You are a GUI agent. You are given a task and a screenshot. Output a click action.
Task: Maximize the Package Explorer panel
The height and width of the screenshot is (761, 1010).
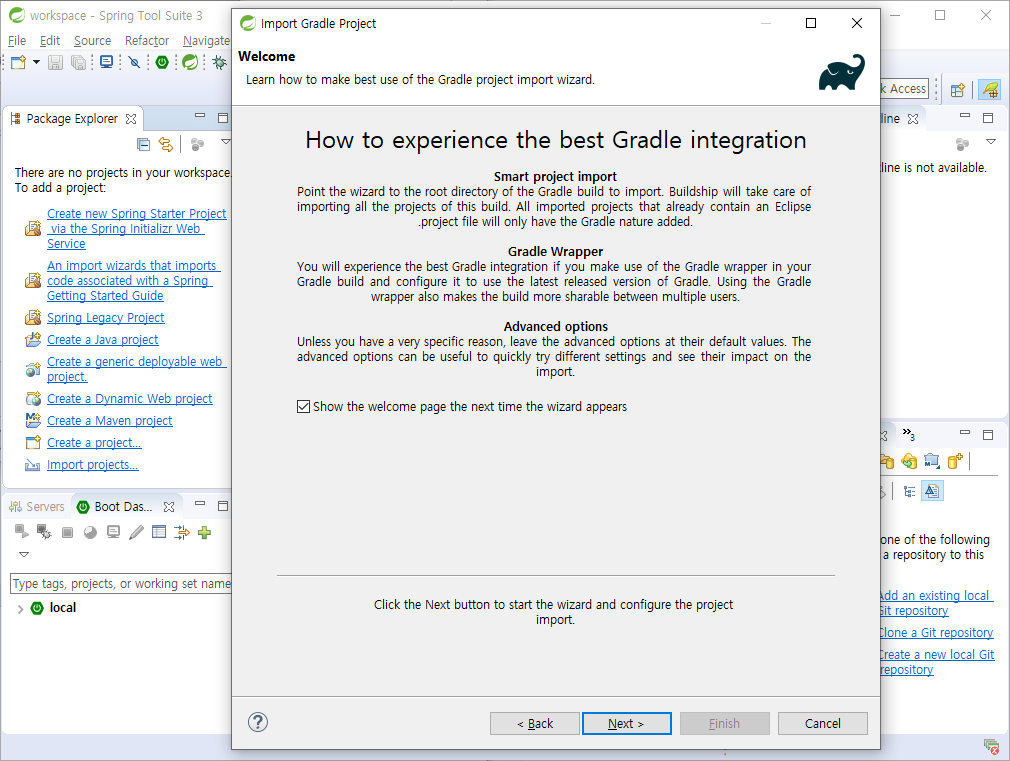coord(223,117)
